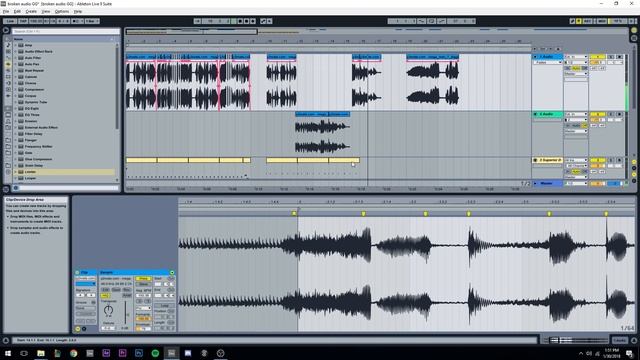Toggle In/Out section visibility
This screenshot has width=640, height=360.
point(634,162)
